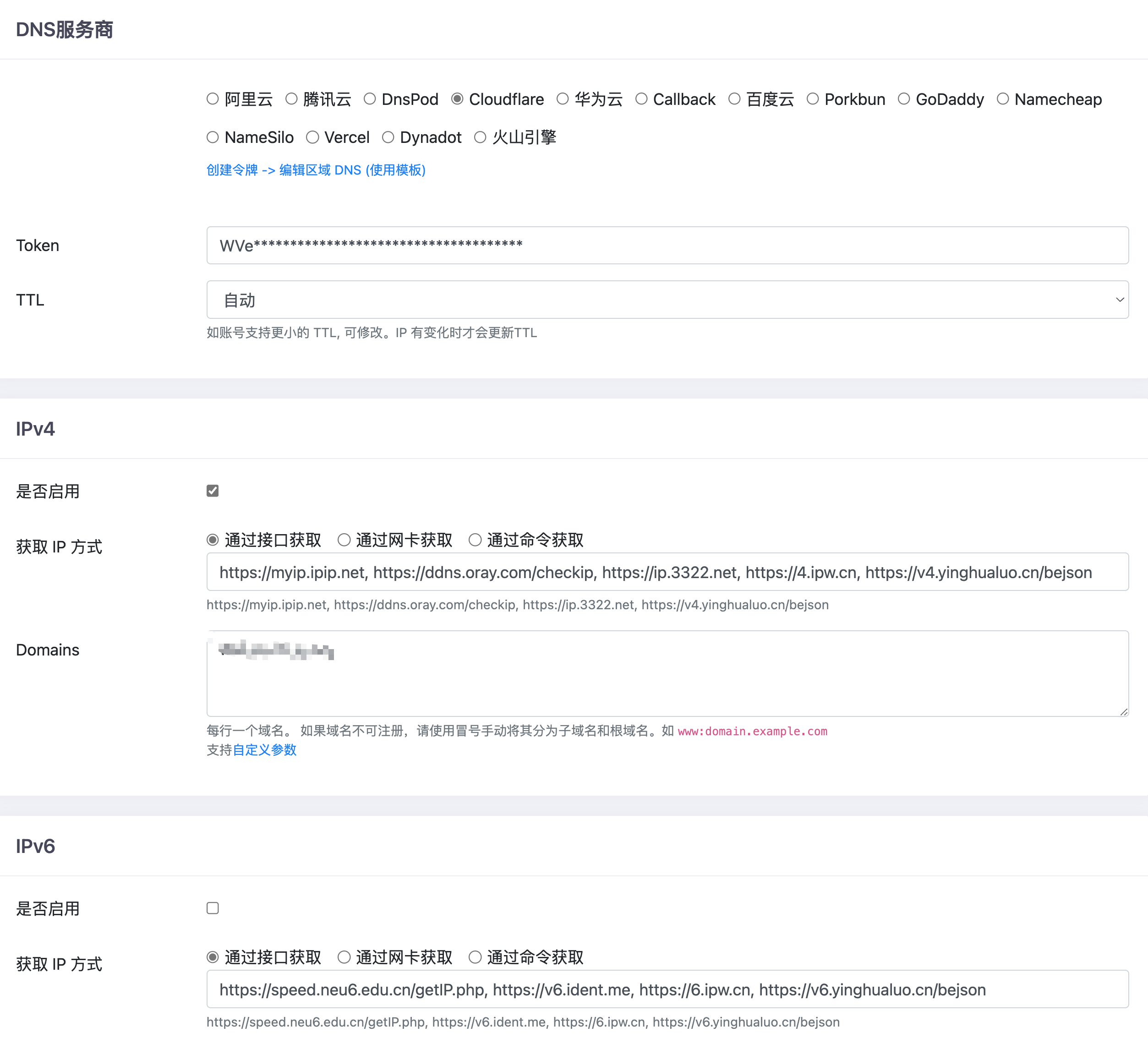Screen dimensions: 1148x1038
Task: Choose the 火山引擎 provider radio
Action: [x=480, y=137]
